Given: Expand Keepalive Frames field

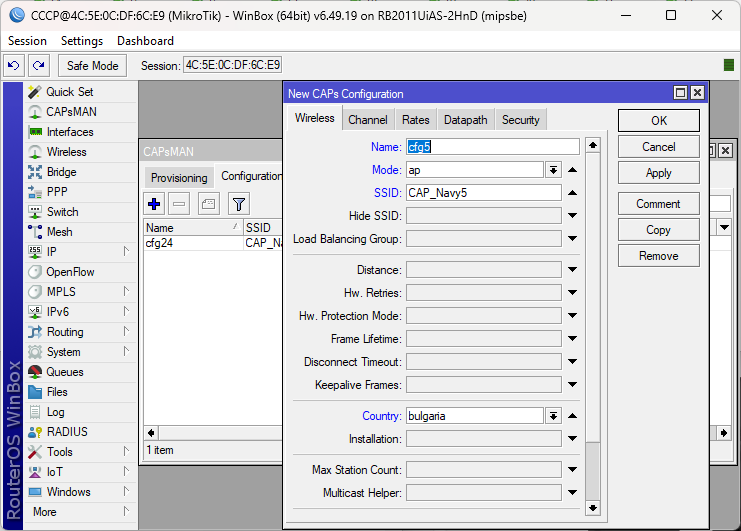Looking at the screenshot, I should [x=572, y=385].
